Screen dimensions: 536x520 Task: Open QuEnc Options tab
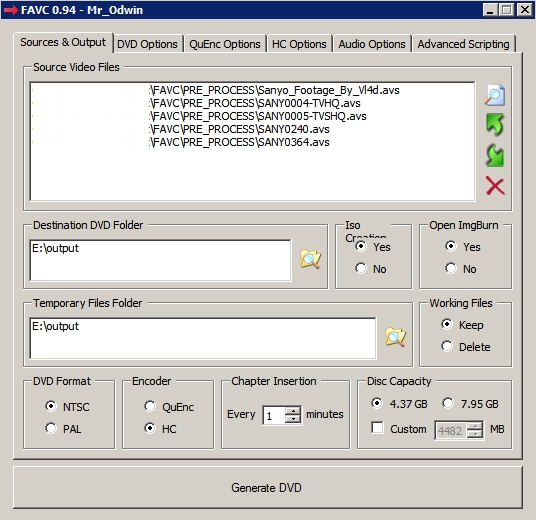click(225, 44)
